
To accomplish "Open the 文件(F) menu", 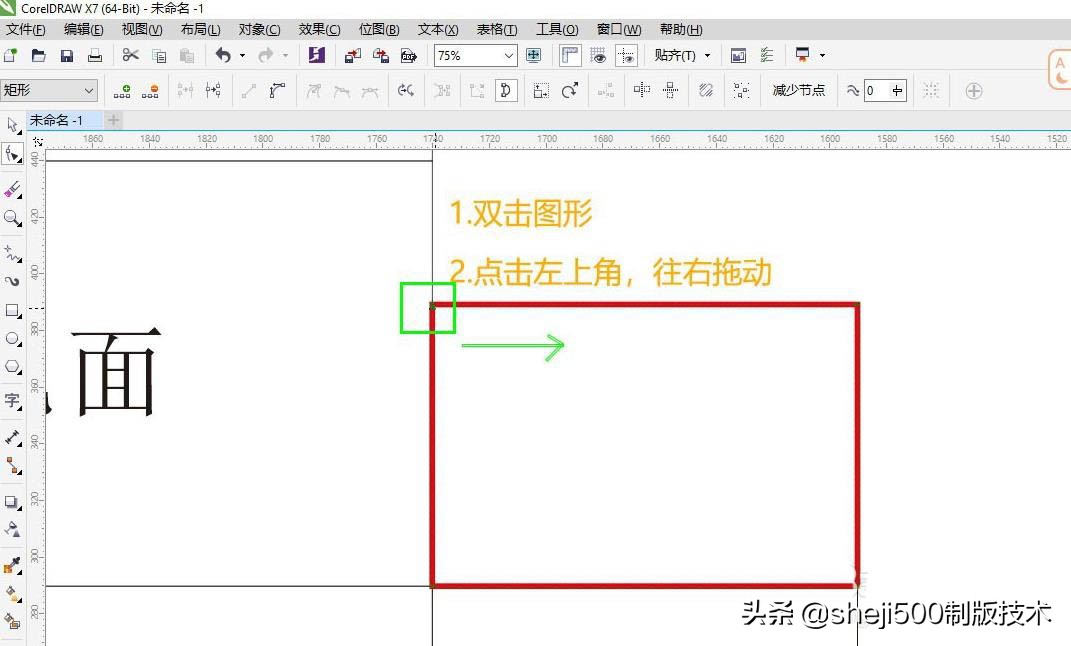I will pos(26,29).
